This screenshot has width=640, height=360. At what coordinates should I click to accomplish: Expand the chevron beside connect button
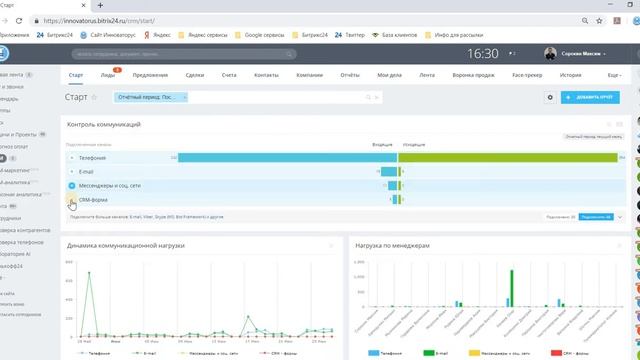click(x=620, y=217)
